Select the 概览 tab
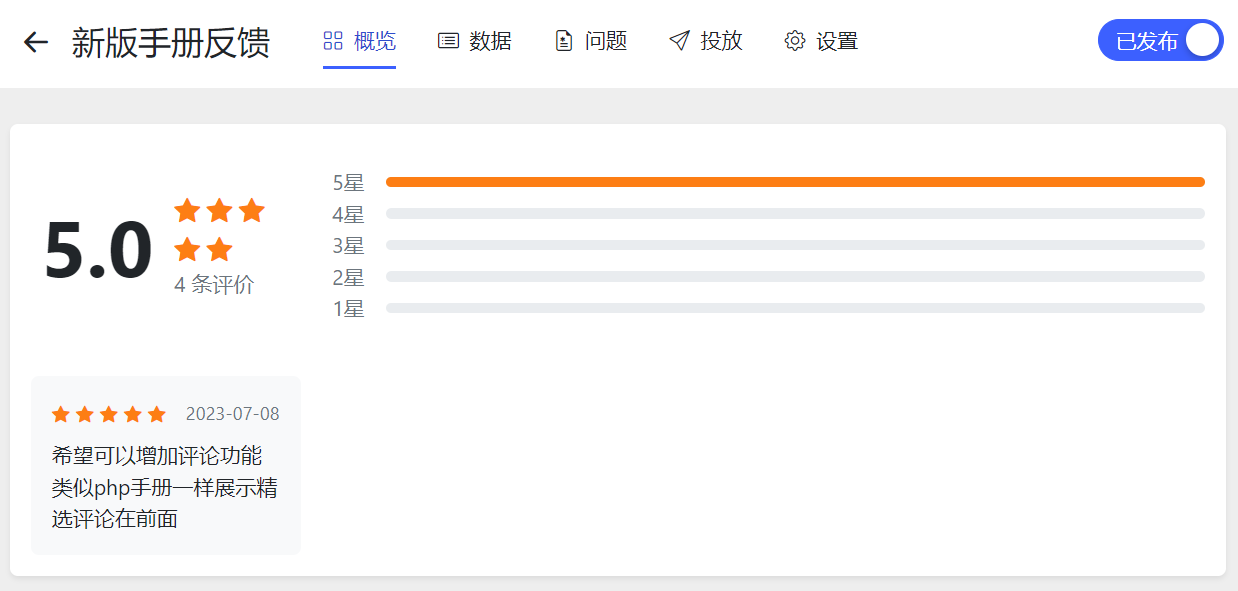The width and height of the screenshot is (1238, 591). click(359, 41)
